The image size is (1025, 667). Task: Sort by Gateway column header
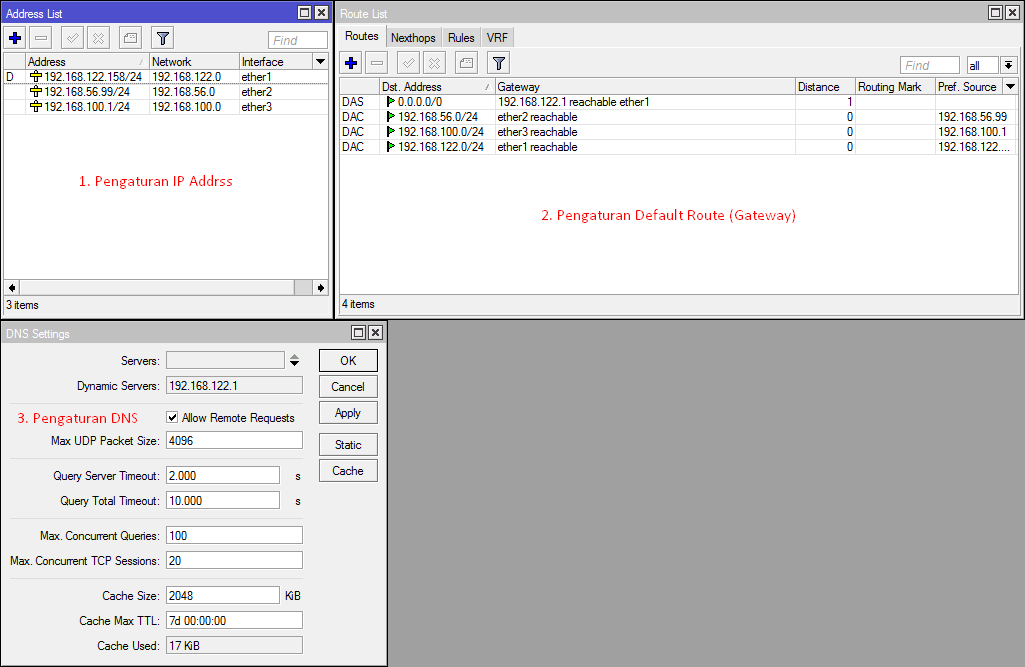tap(645, 86)
